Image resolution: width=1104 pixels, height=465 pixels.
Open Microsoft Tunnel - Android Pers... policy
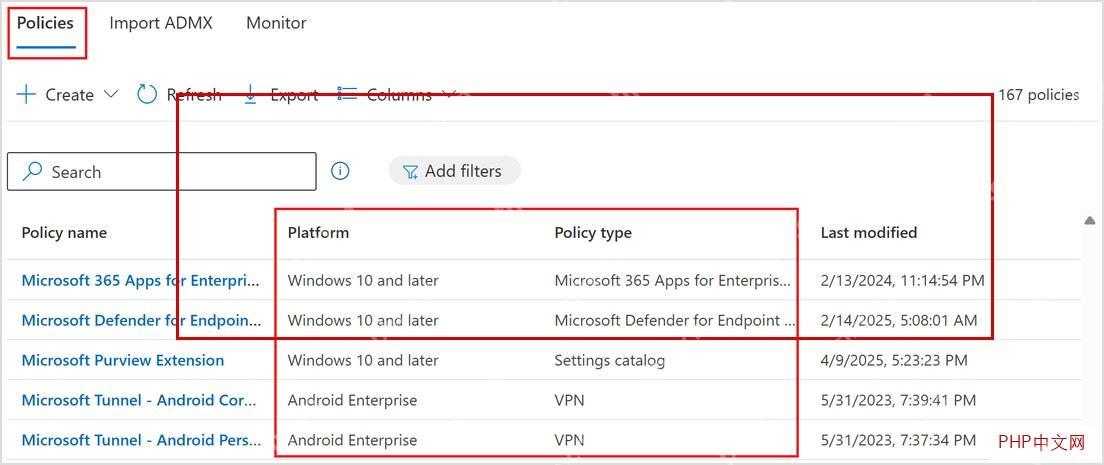(142, 440)
